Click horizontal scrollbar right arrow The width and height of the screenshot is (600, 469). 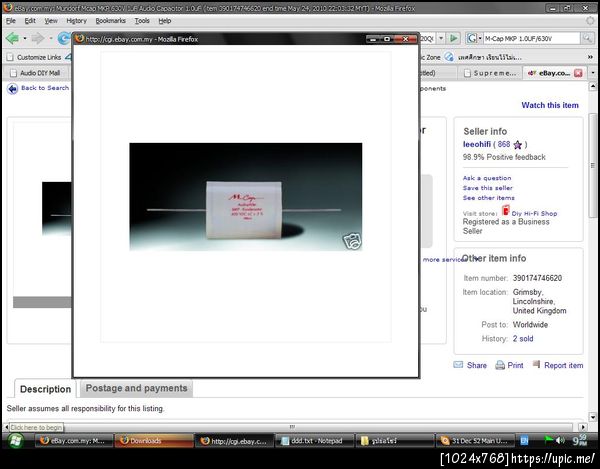coord(582,427)
